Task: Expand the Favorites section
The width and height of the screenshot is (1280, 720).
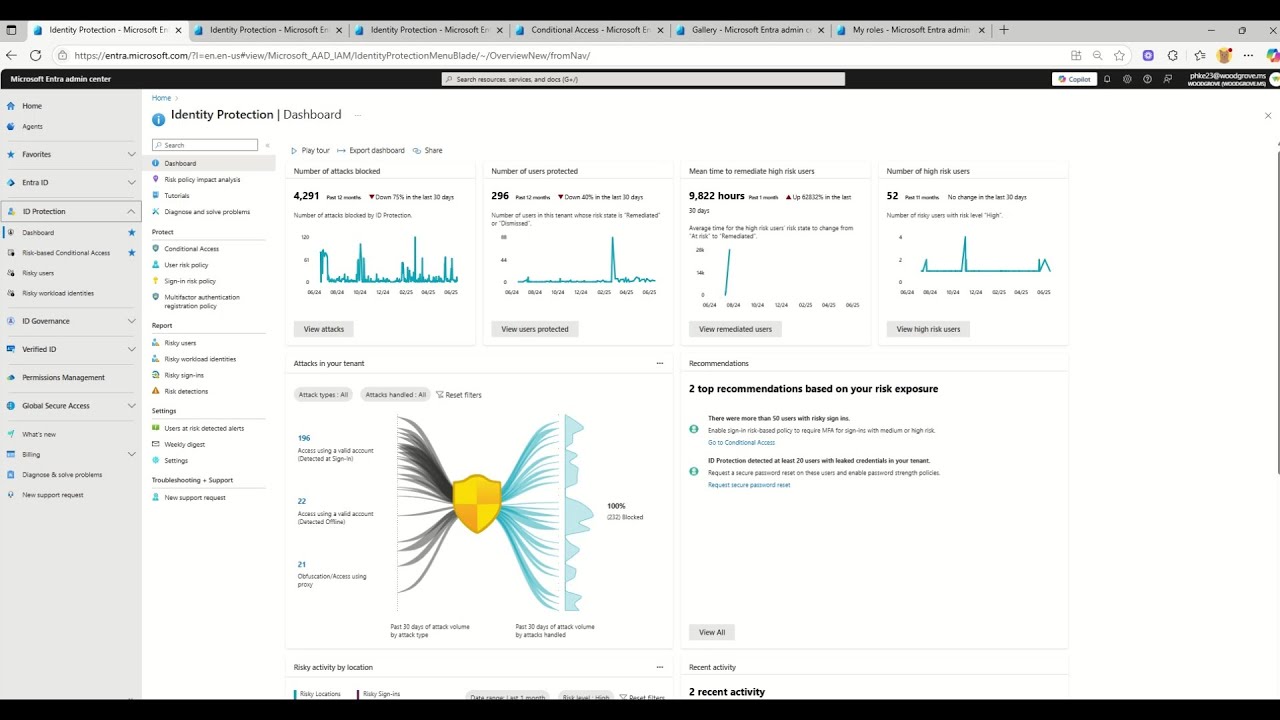Action: click(131, 154)
